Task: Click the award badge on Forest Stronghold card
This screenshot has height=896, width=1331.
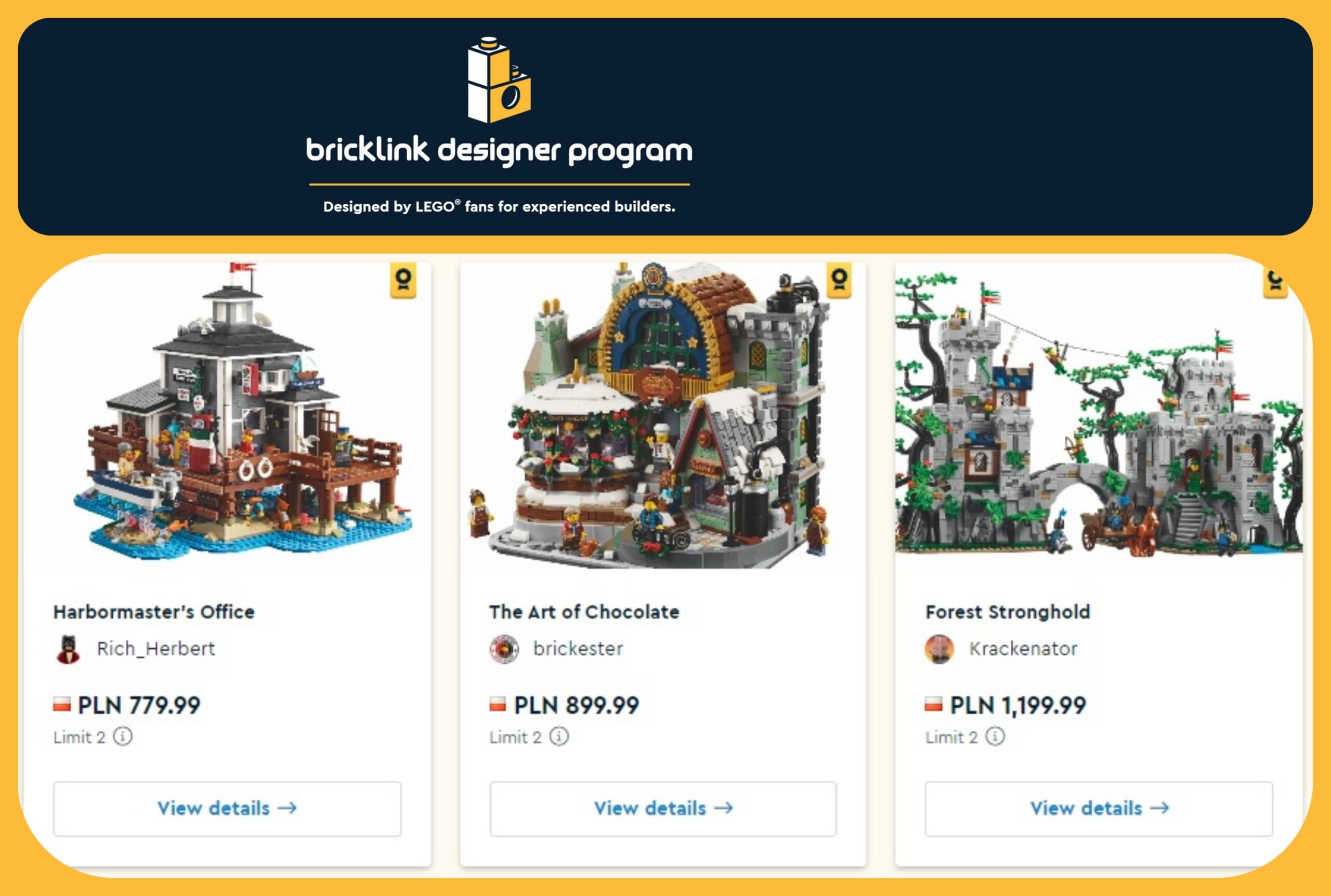Action: pos(1274,281)
